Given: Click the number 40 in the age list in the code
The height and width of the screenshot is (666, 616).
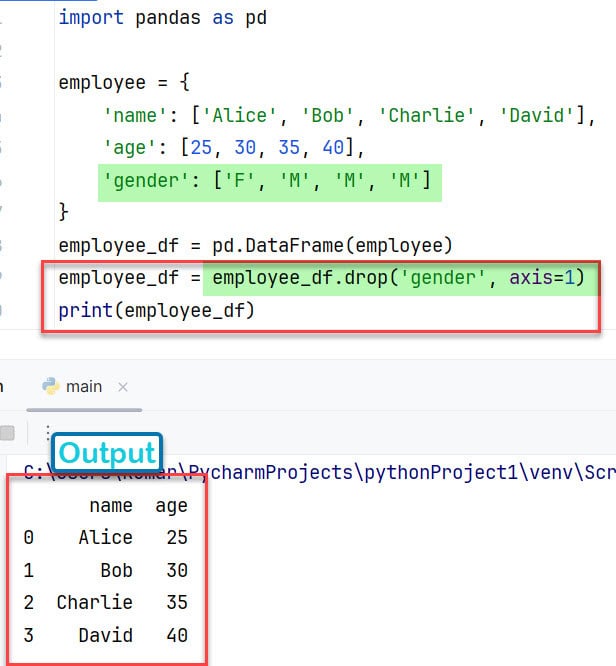Looking at the screenshot, I should click(x=333, y=148).
